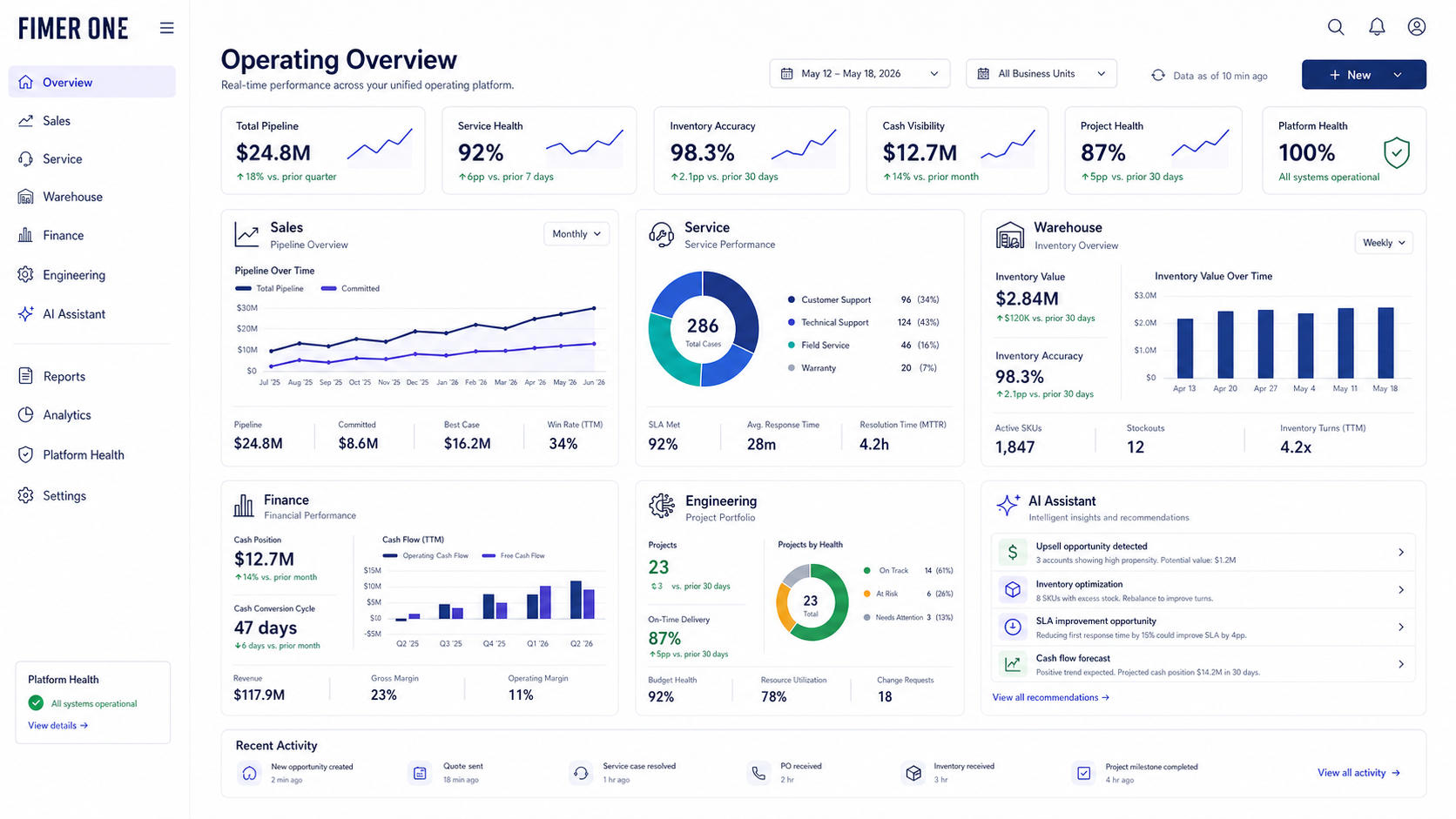Click the Cash flow forecast chart icon

point(1012,664)
